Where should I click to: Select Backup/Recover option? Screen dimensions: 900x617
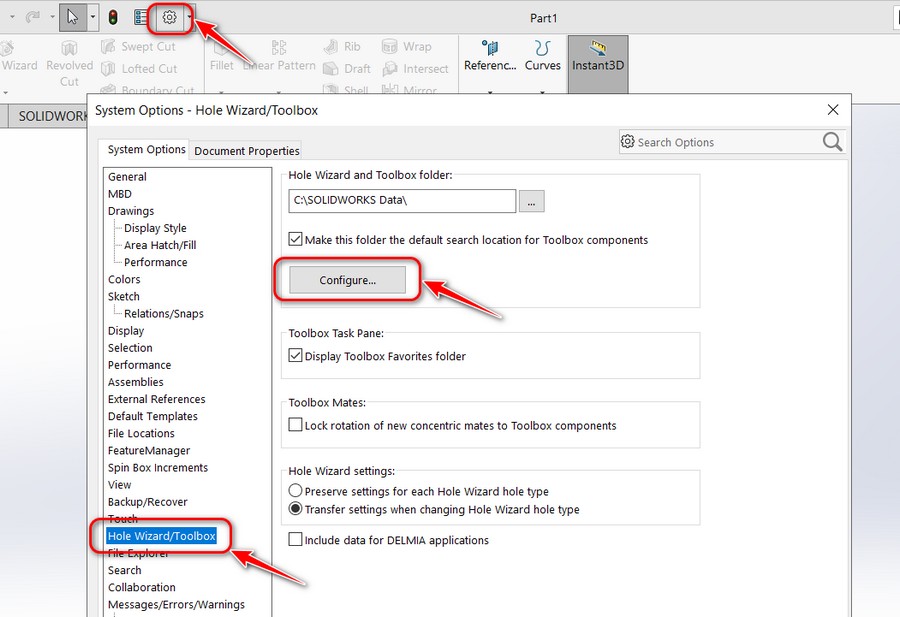148,502
